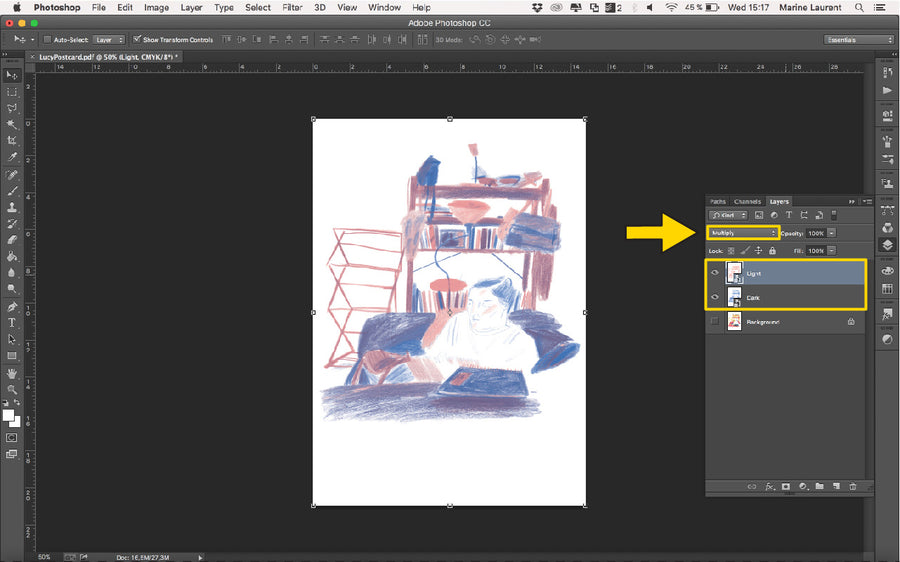Hide the Dark layer
The image size is (900, 562).
[715, 297]
